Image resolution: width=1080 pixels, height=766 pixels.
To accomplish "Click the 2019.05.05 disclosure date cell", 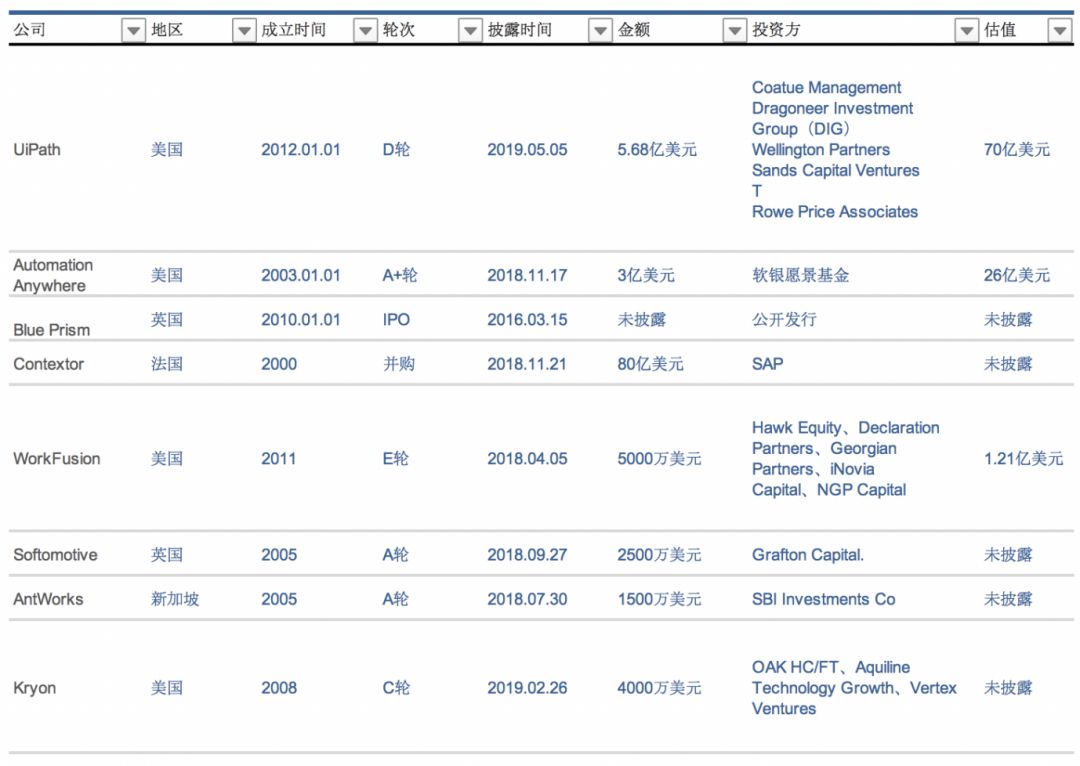I will pyautogui.click(x=528, y=149).
